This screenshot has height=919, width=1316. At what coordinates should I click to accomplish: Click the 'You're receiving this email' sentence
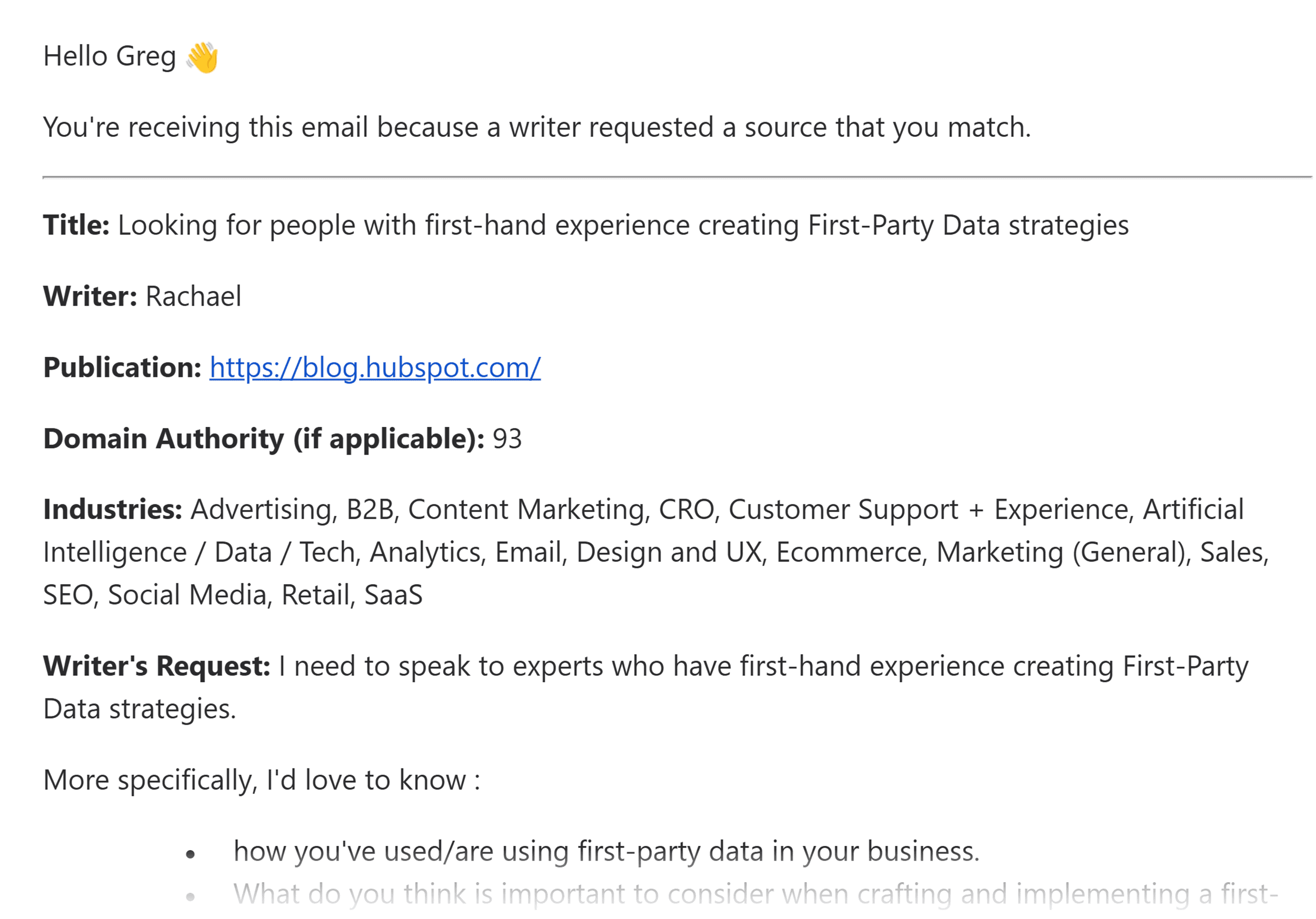click(x=537, y=128)
